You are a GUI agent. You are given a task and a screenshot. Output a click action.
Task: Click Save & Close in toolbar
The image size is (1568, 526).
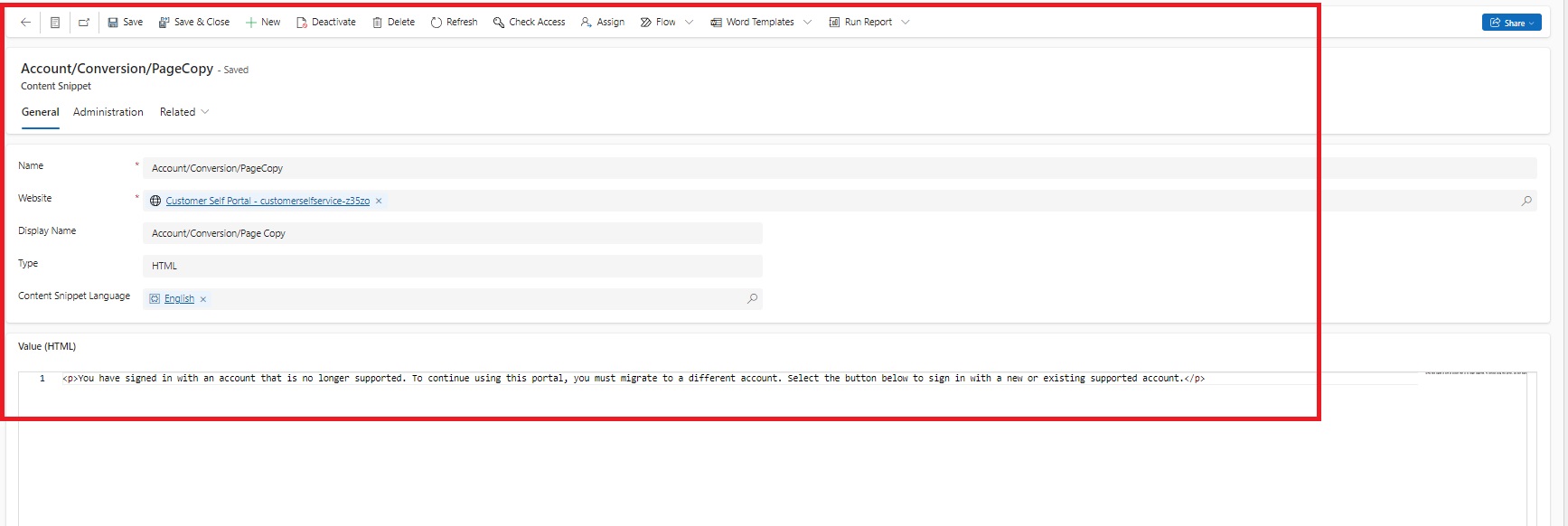[x=193, y=23]
